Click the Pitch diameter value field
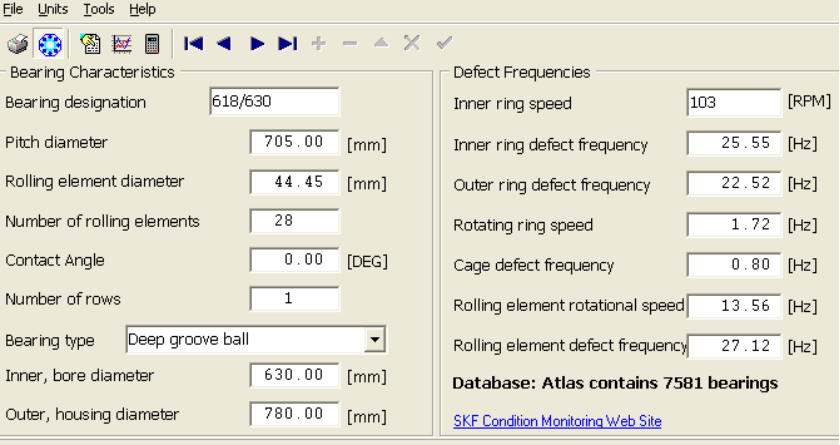840x445 pixels. [294, 142]
